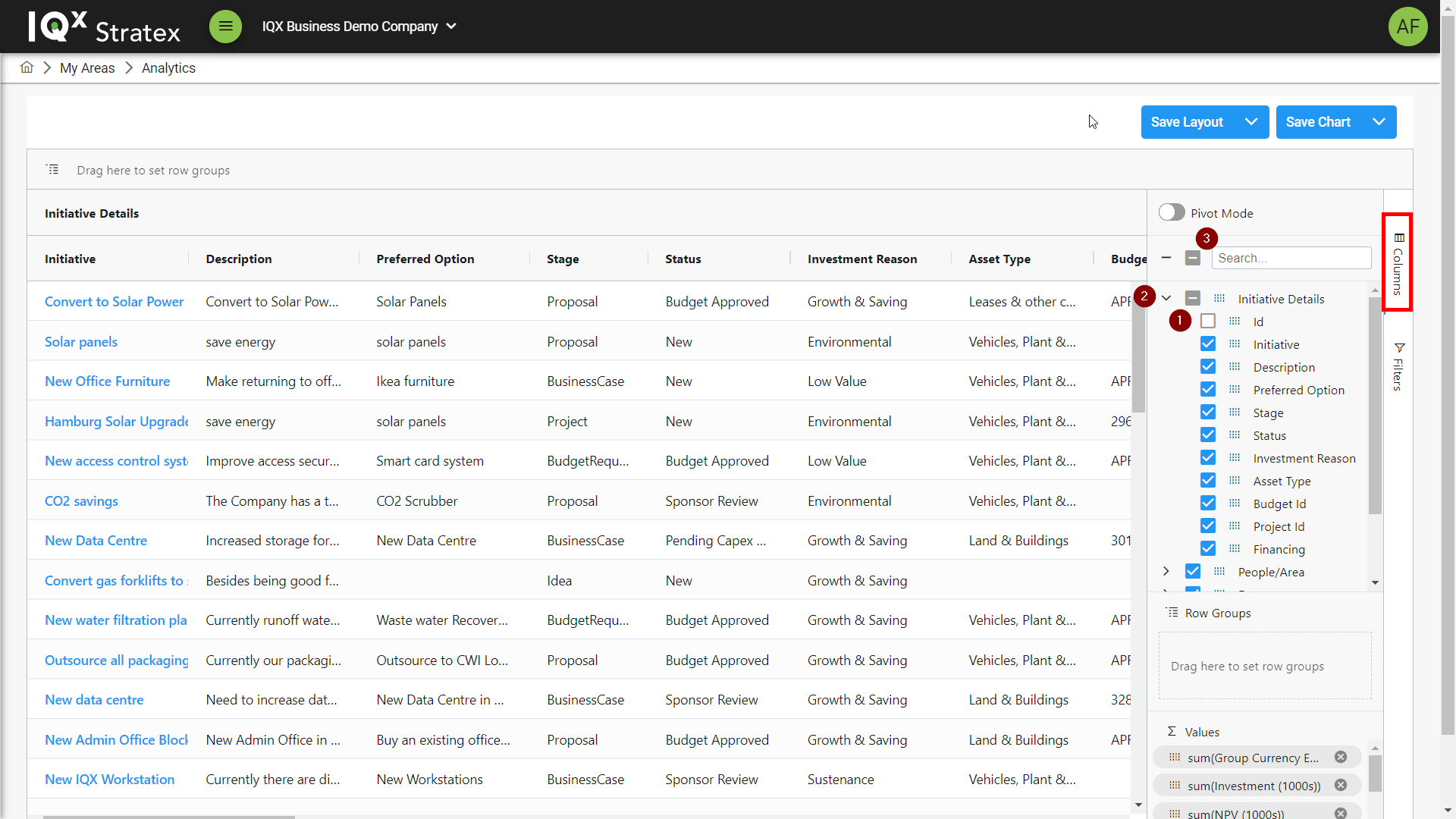
Task: Open the Filters side tab
Action: [x=1398, y=367]
